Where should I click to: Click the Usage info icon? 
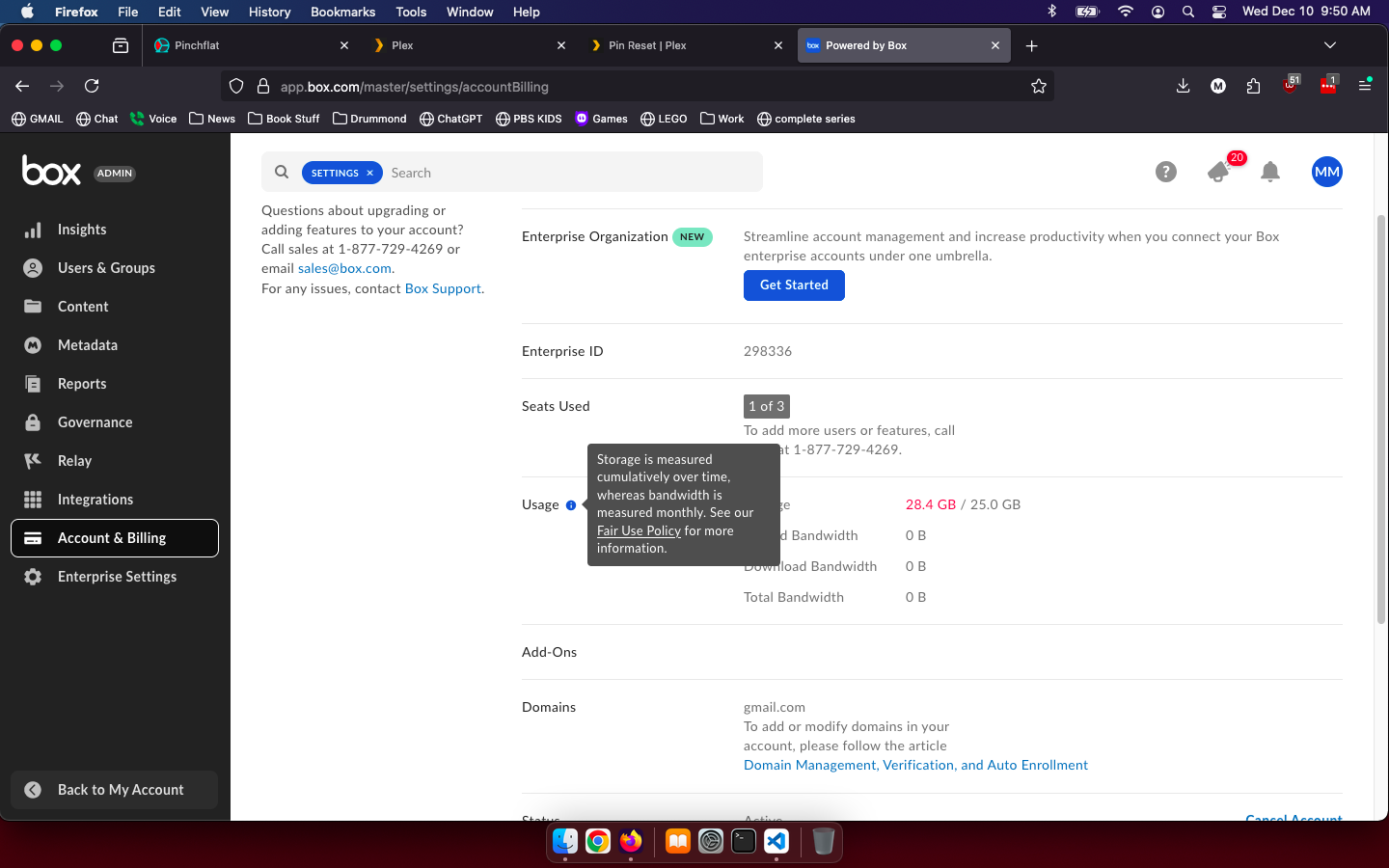tap(571, 505)
